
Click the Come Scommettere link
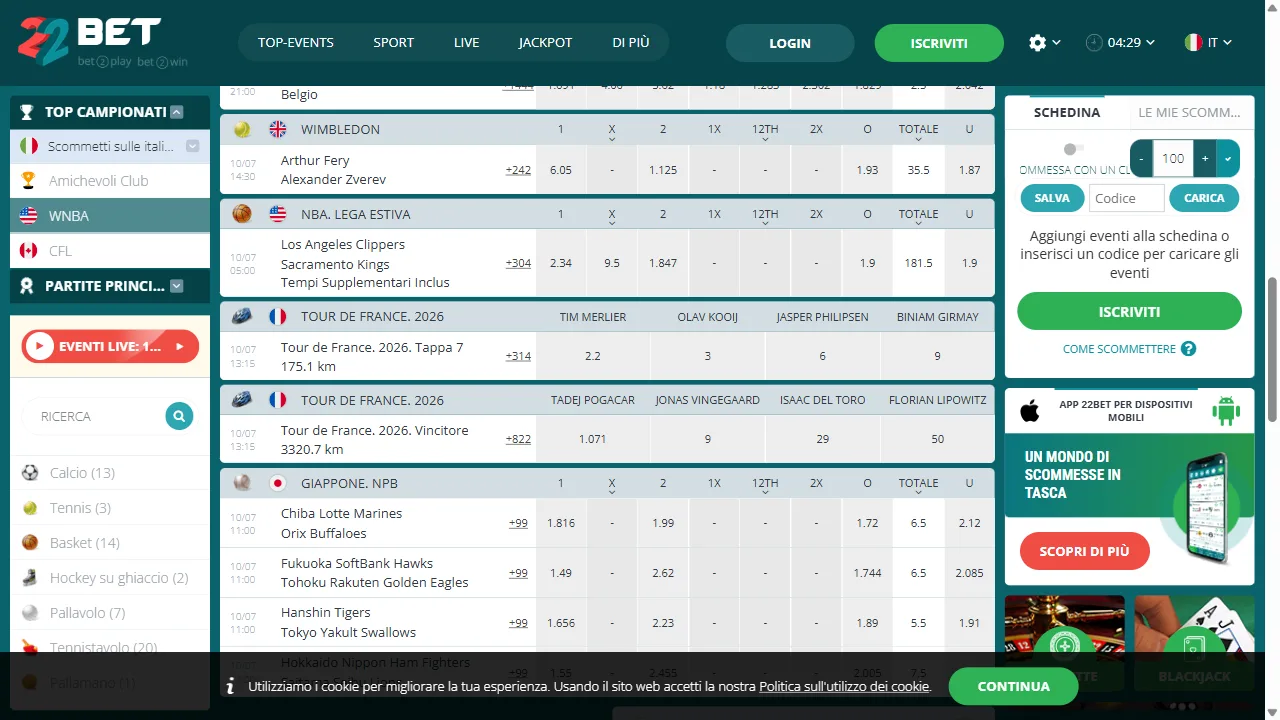click(1119, 349)
